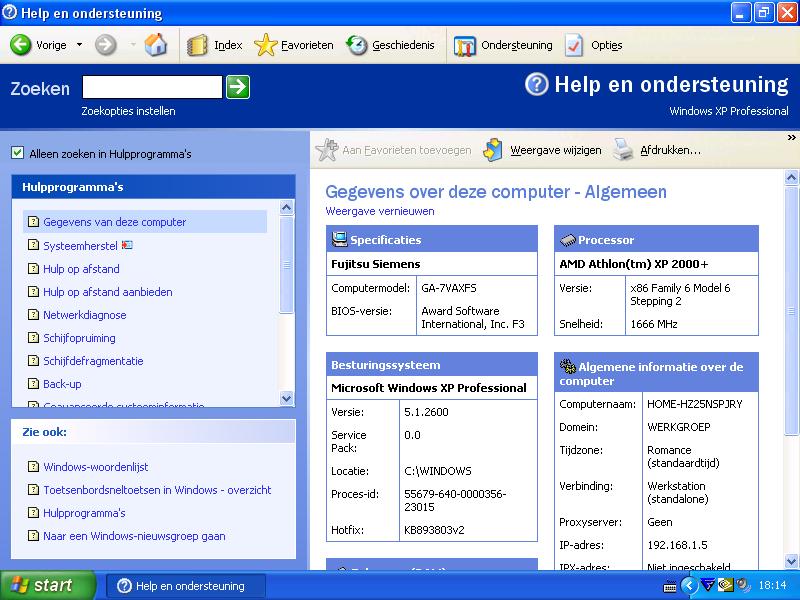Start search with green arrow button
This screenshot has width=800, height=600.
point(237,87)
